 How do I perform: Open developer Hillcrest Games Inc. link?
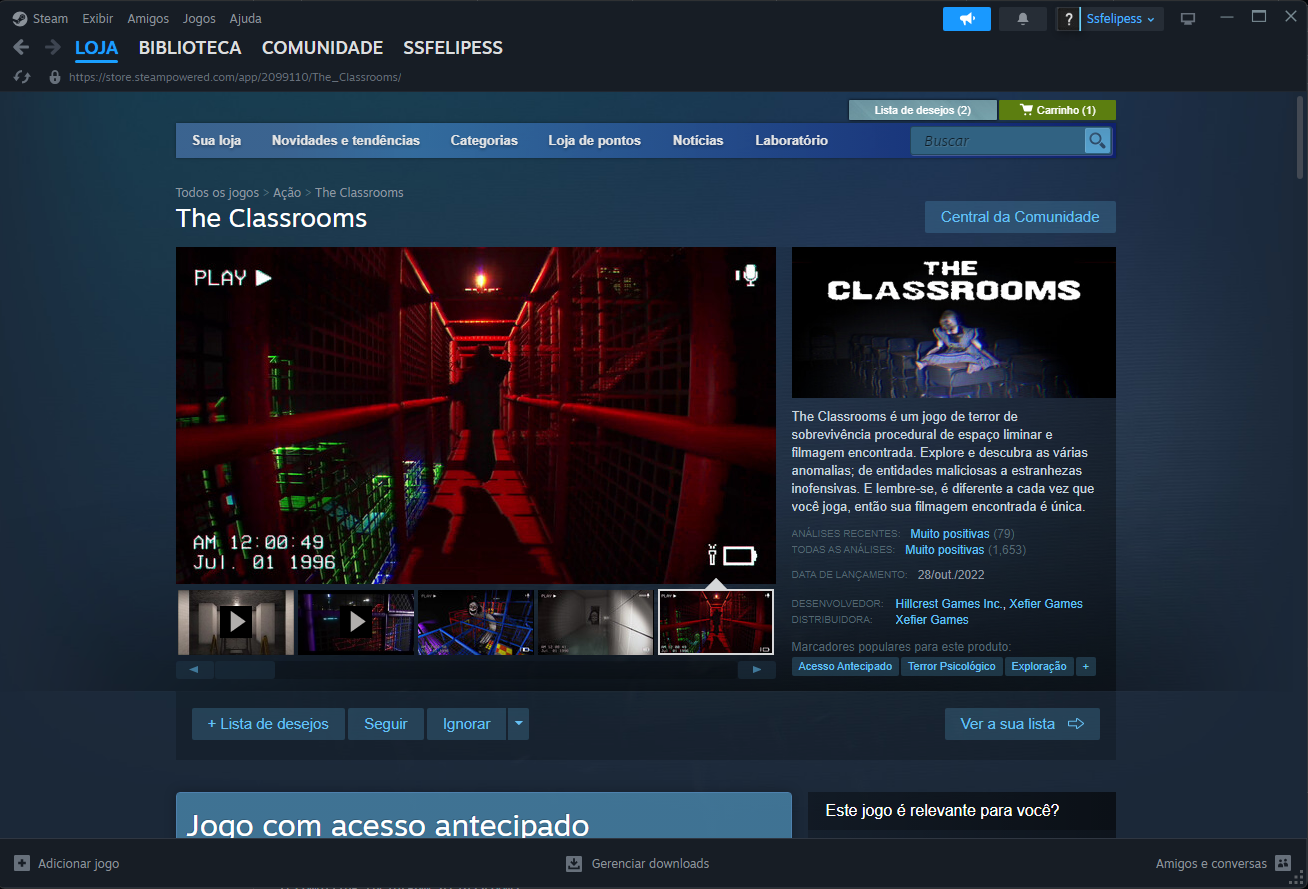(949, 604)
